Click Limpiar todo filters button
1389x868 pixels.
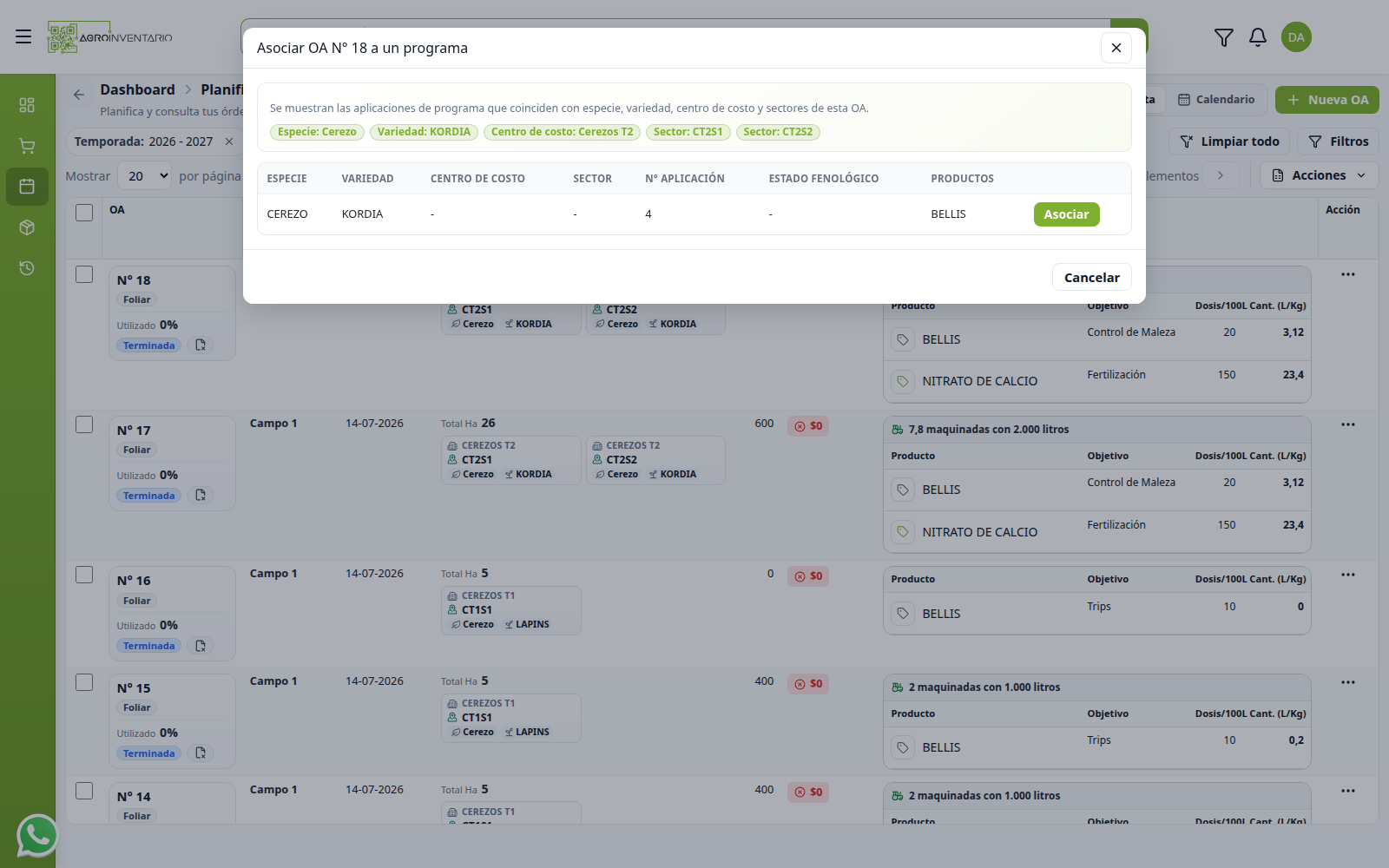[1229, 141]
